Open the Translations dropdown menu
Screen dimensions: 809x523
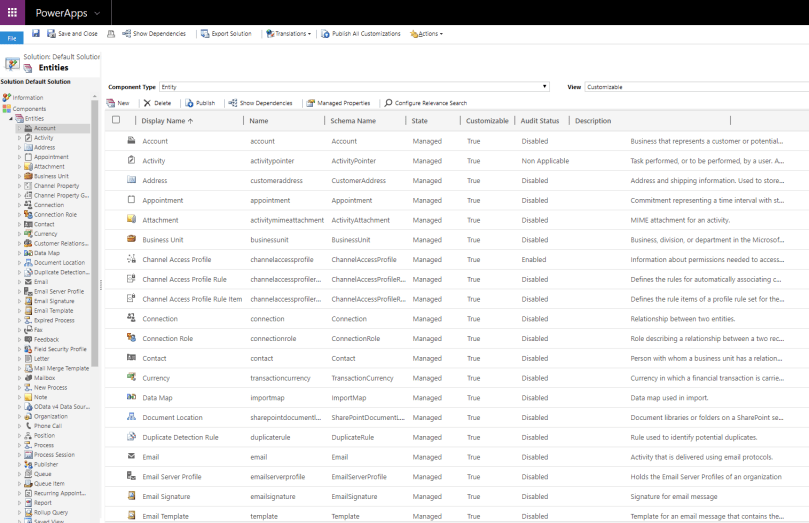[289, 33]
